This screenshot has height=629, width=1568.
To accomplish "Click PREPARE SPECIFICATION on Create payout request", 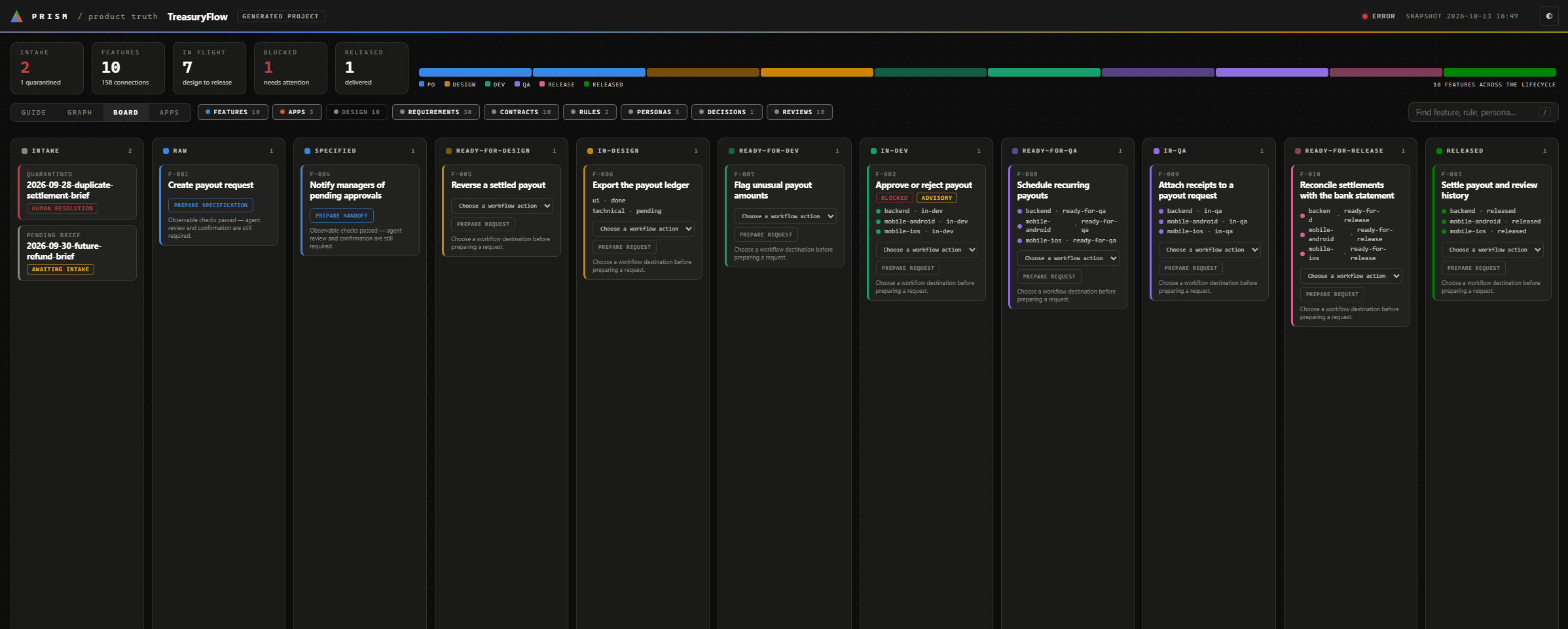I will 211,205.
